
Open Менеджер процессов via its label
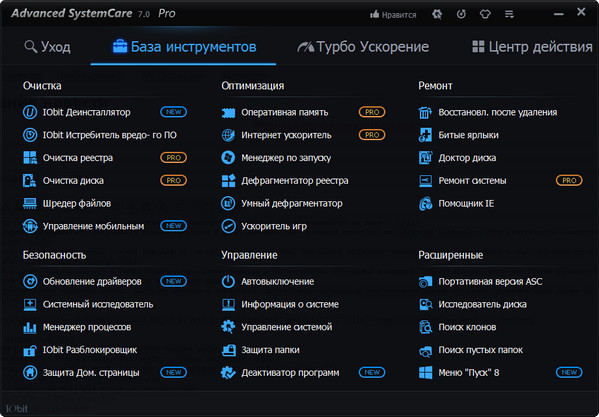pyautogui.click(x=87, y=327)
